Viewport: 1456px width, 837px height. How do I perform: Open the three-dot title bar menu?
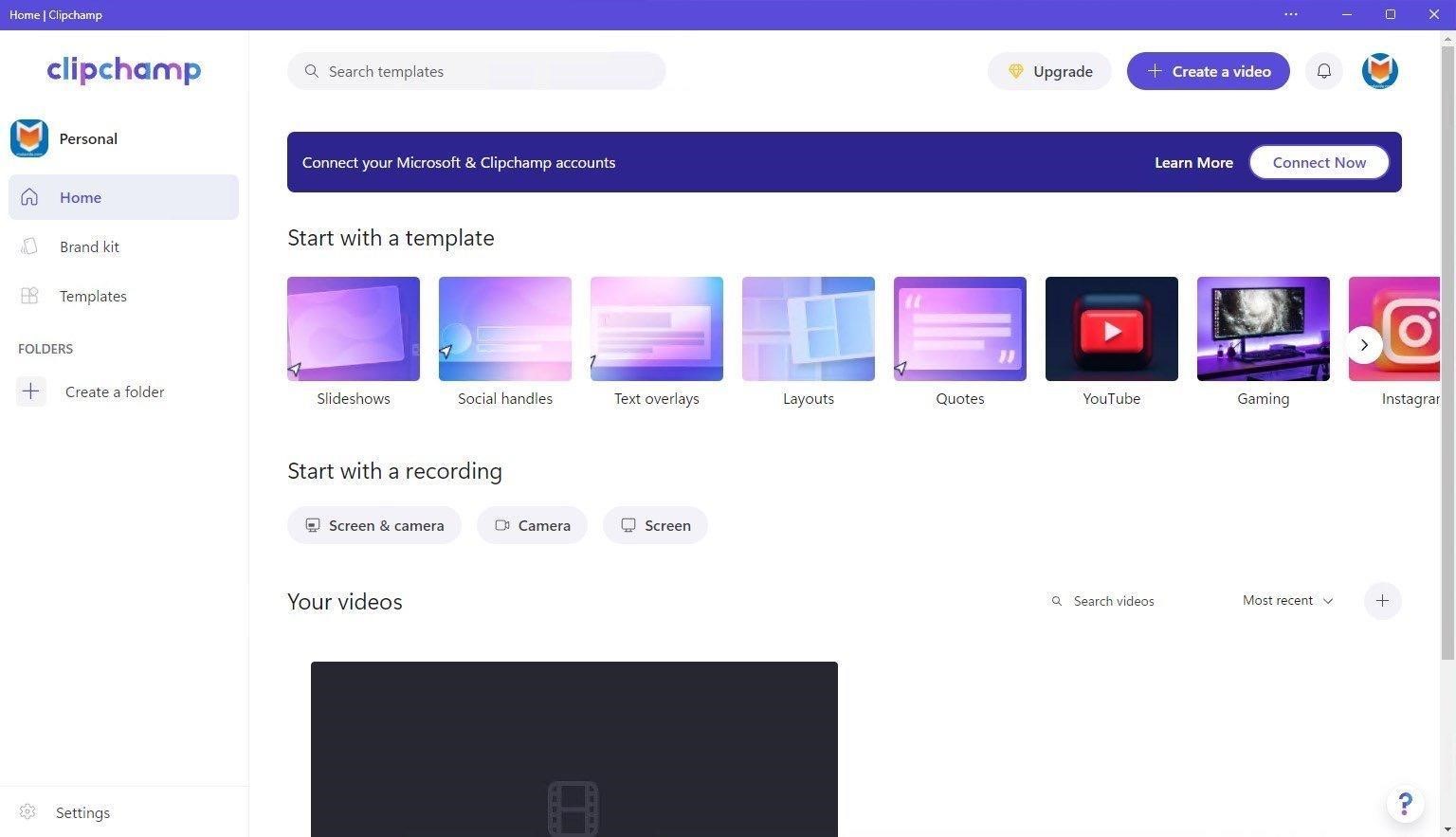coord(1291,14)
